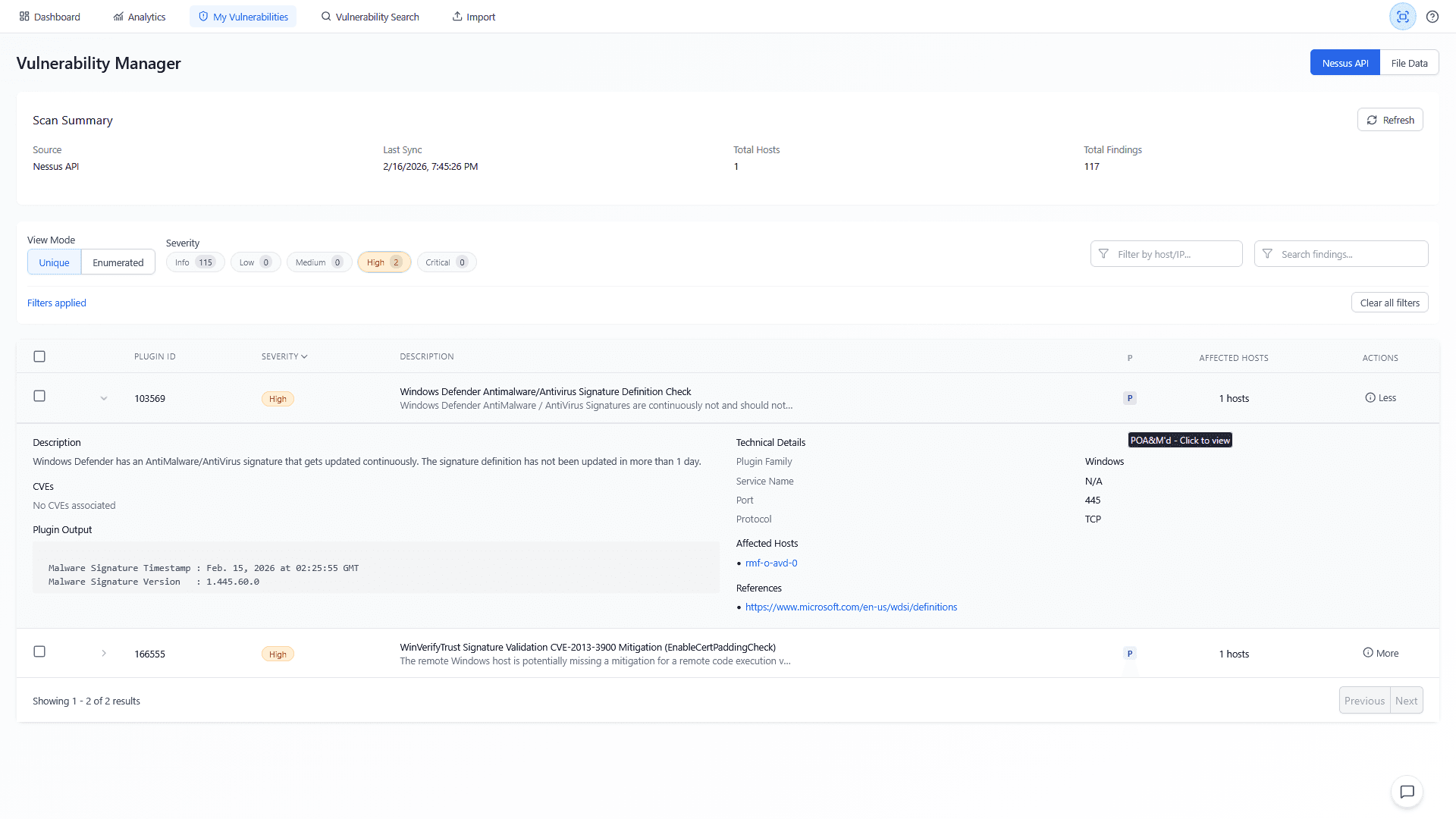
Task: Click the help question mark icon
Action: coord(1432,16)
